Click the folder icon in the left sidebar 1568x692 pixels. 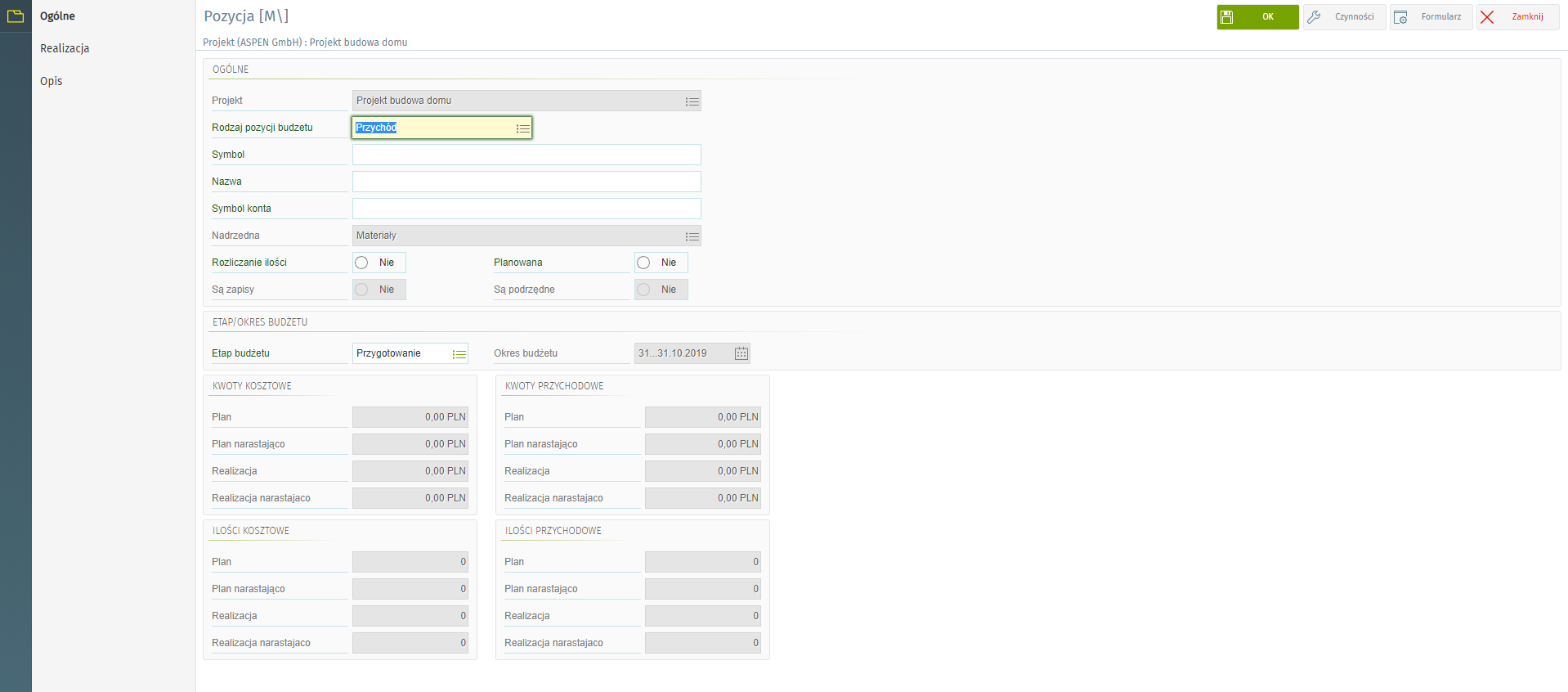[x=15, y=16]
